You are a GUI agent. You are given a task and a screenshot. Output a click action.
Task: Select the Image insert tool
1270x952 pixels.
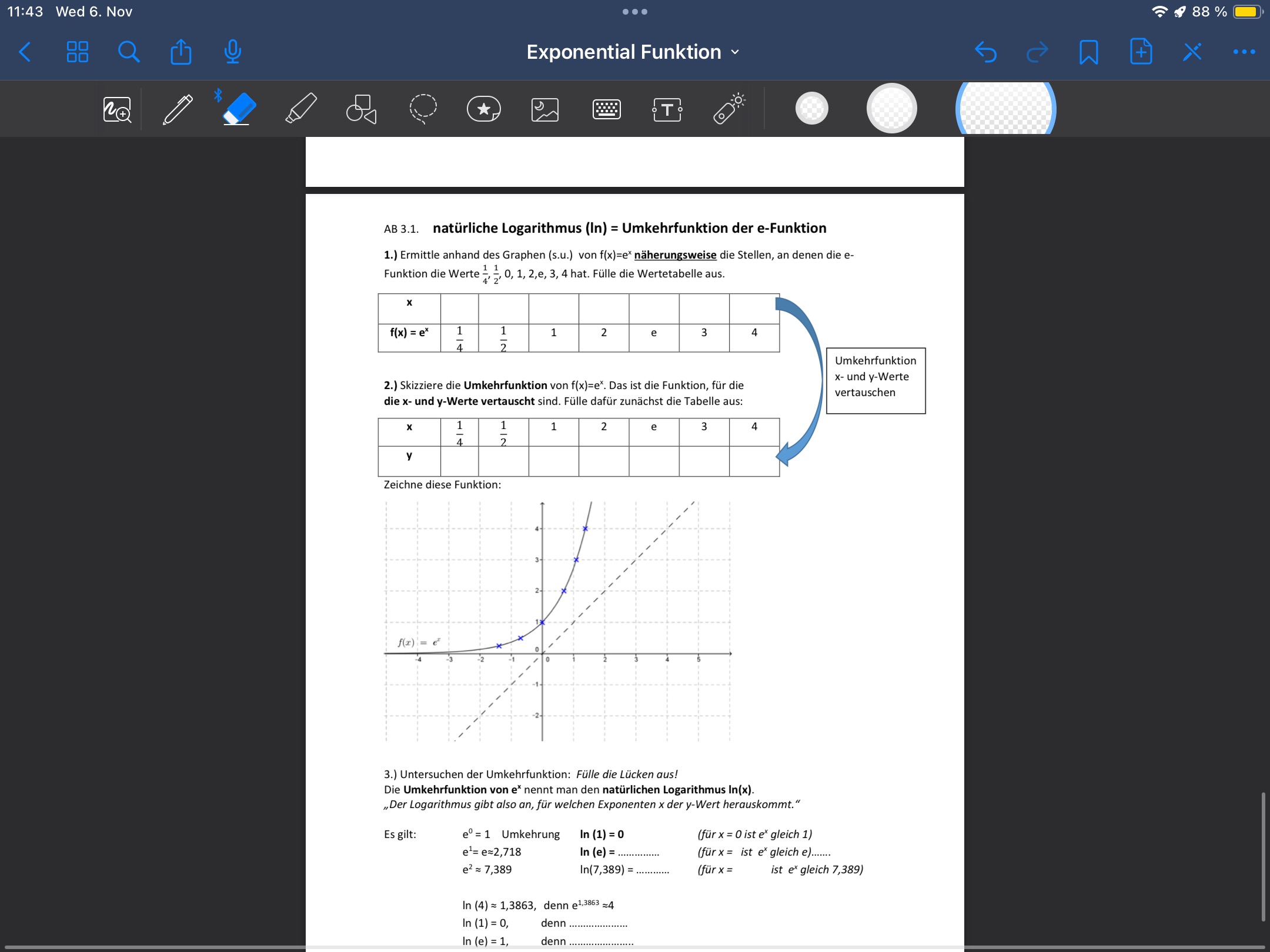[545, 109]
